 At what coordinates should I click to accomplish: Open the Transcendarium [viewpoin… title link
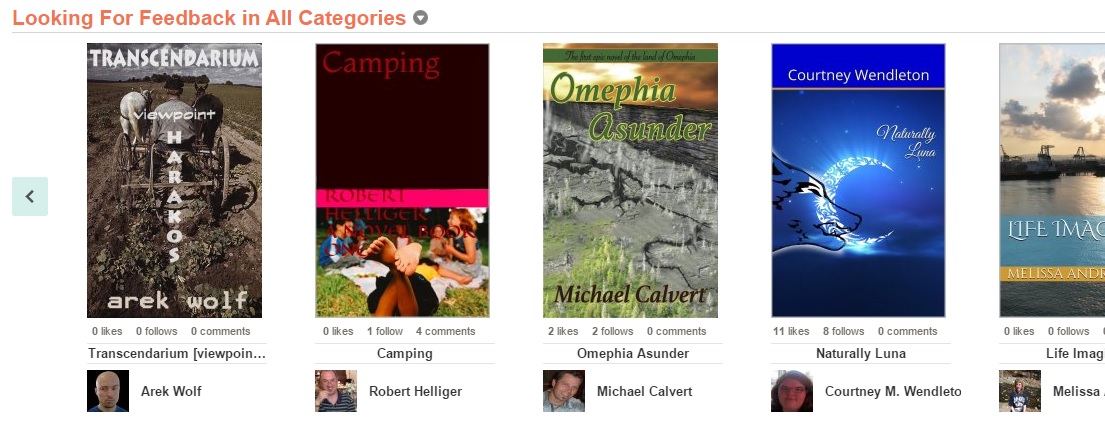coord(177,353)
